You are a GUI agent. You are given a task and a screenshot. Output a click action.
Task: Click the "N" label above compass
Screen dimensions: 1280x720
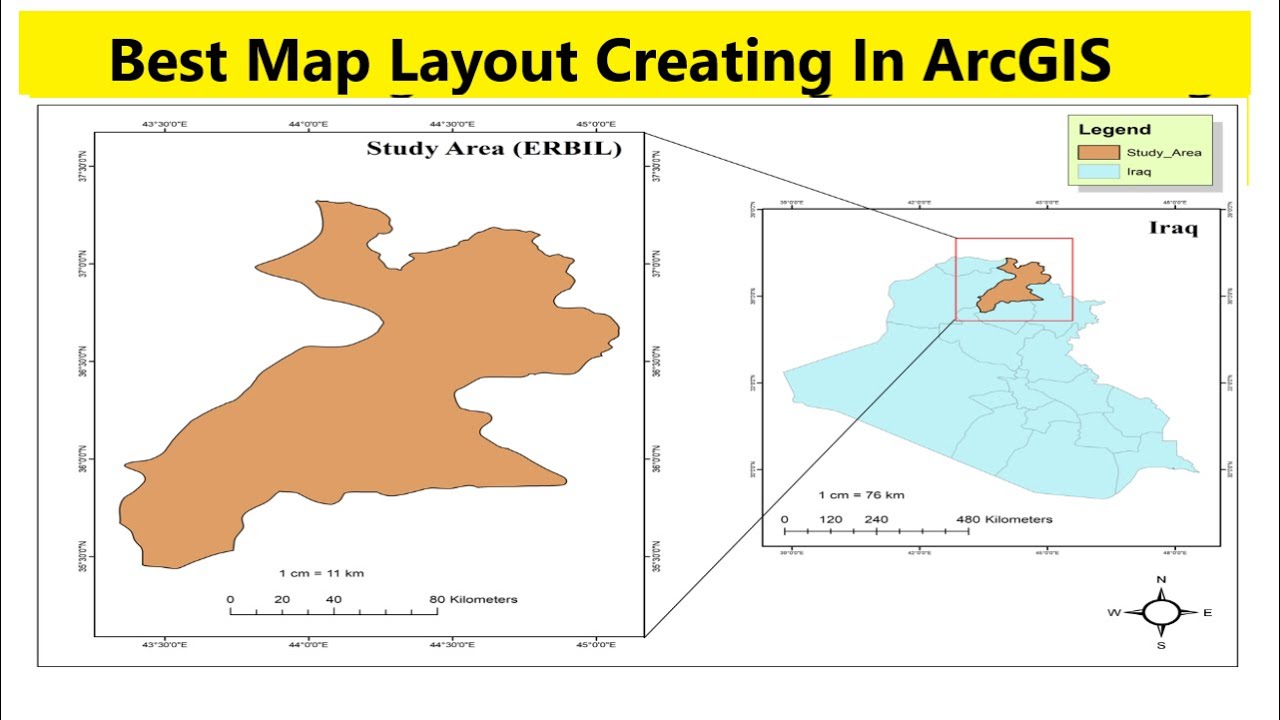[x=1161, y=580]
